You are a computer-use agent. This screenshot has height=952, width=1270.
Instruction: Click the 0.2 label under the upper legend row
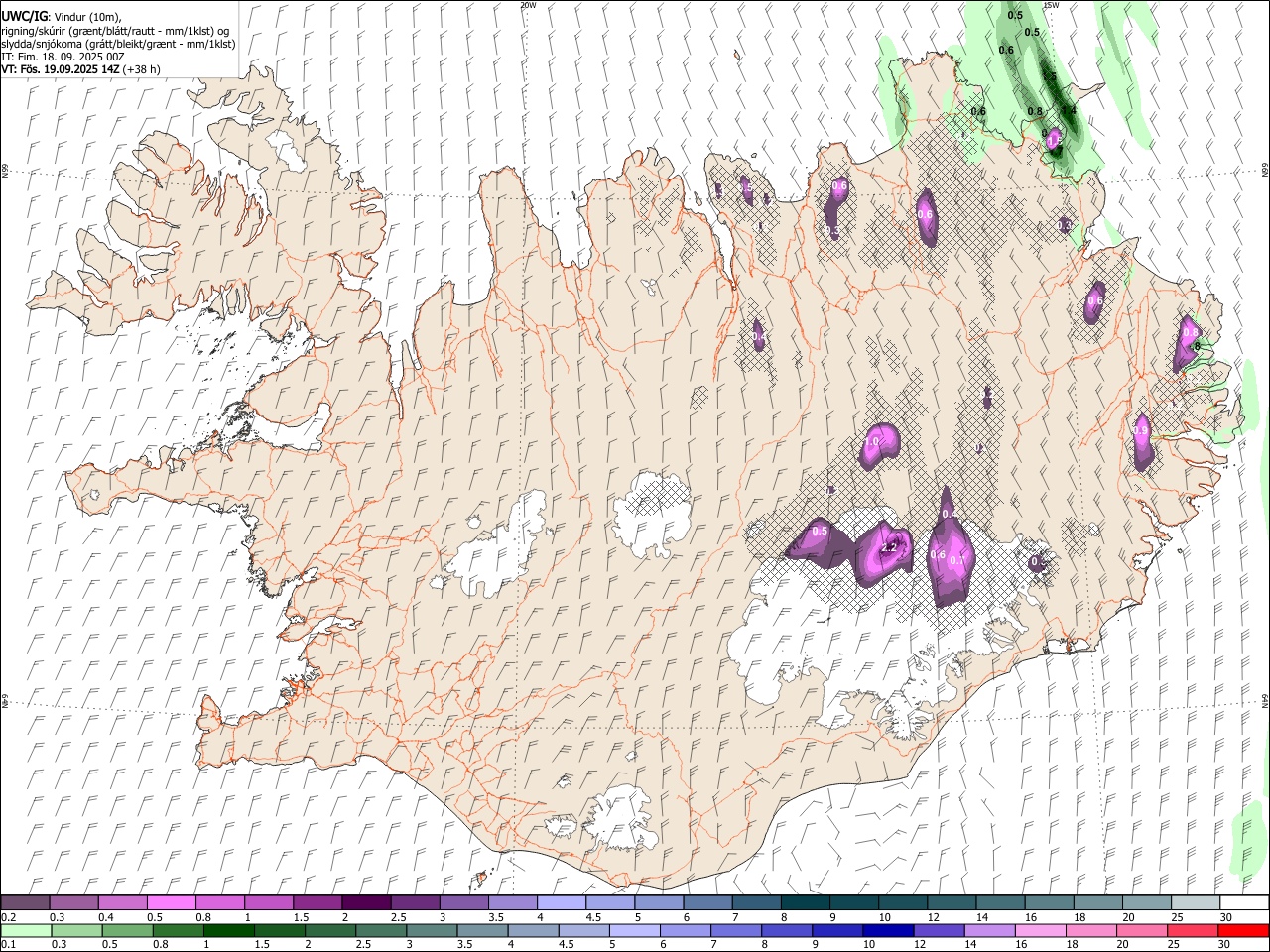coord(8,917)
